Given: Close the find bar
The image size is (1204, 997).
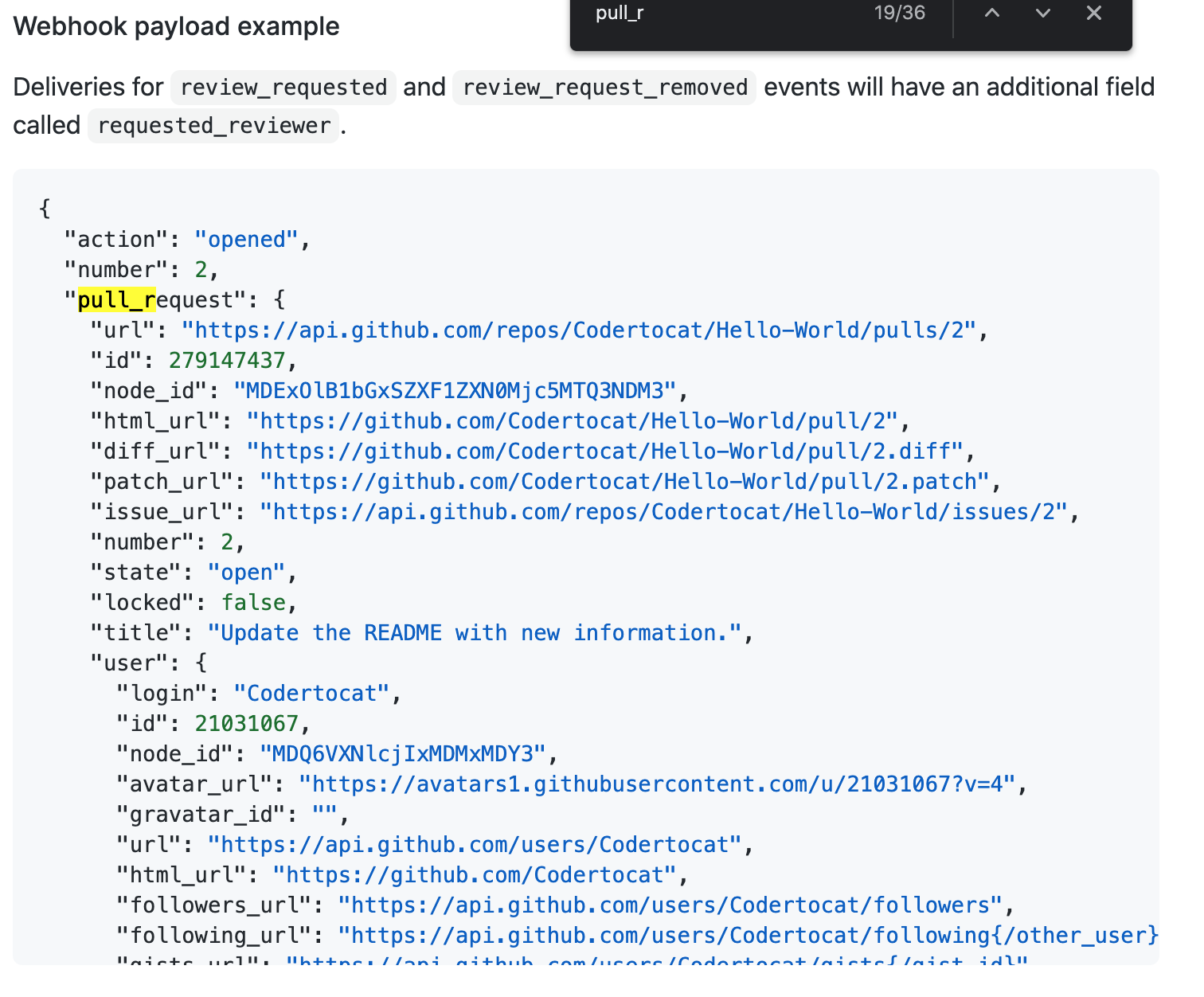Looking at the screenshot, I should tap(1094, 13).
